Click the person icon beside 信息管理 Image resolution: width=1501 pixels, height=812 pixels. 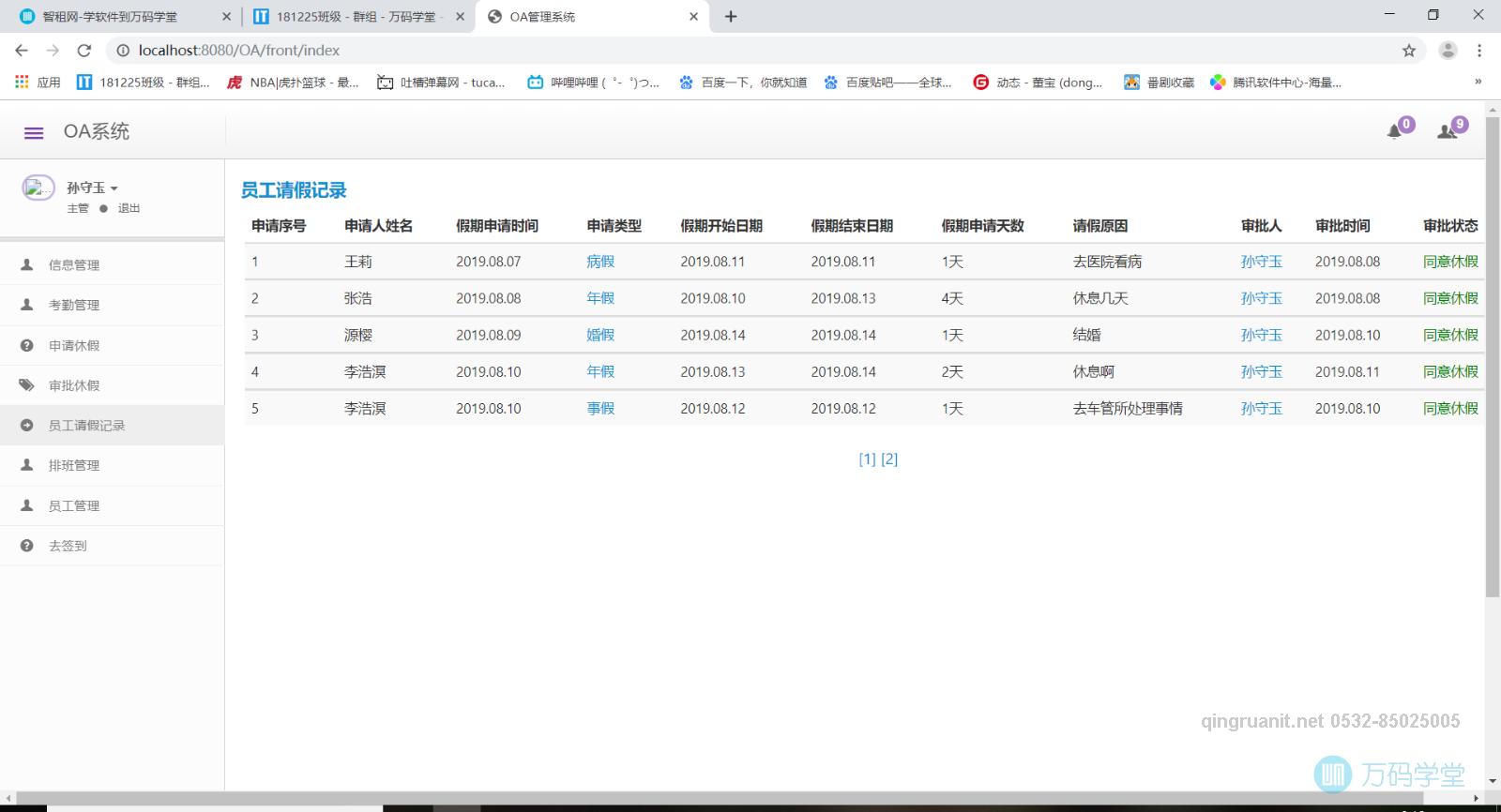coord(27,264)
